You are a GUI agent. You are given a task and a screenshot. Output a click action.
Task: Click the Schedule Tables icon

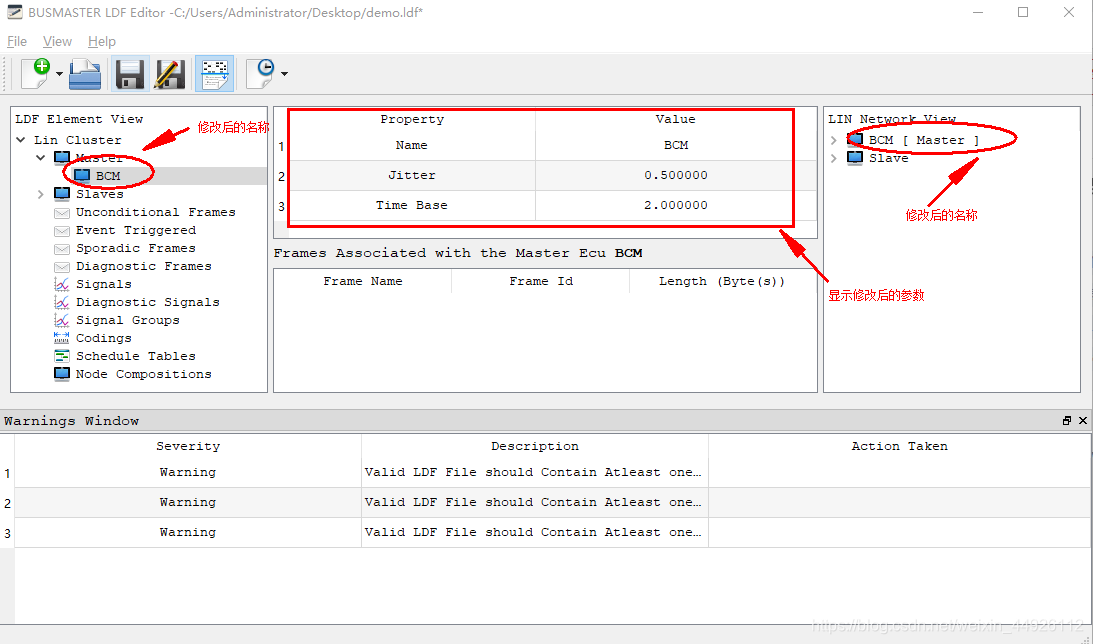(x=62, y=356)
